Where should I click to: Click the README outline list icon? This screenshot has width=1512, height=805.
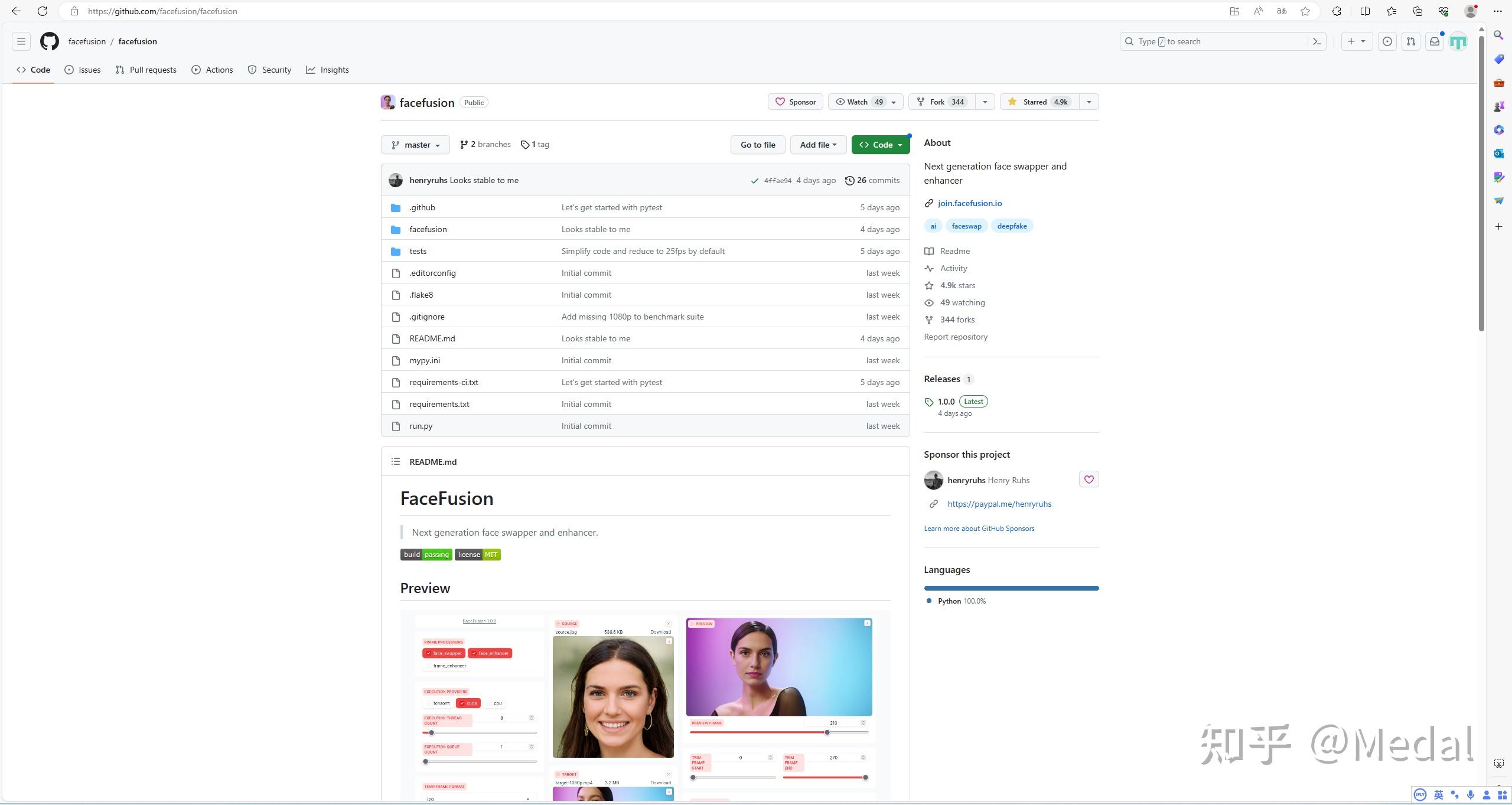click(396, 462)
